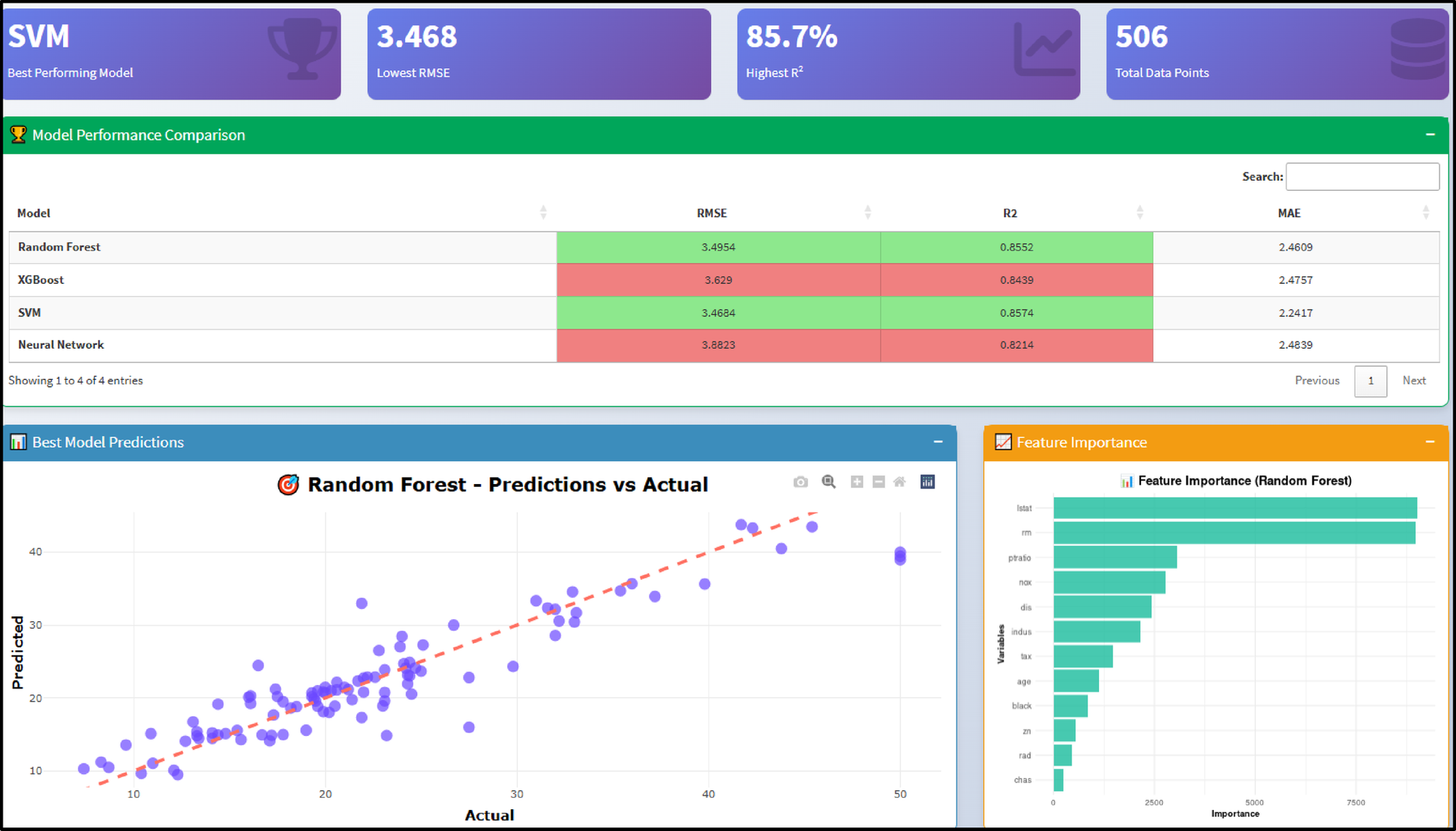Click the plot camera download icon
This screenshot has width=1456, height=831.
click(800, 482)
